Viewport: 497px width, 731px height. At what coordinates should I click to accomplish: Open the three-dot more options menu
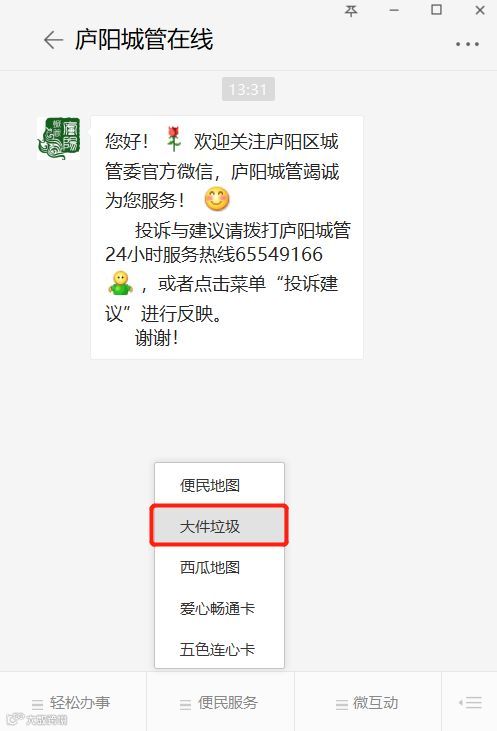click(467, 44)
